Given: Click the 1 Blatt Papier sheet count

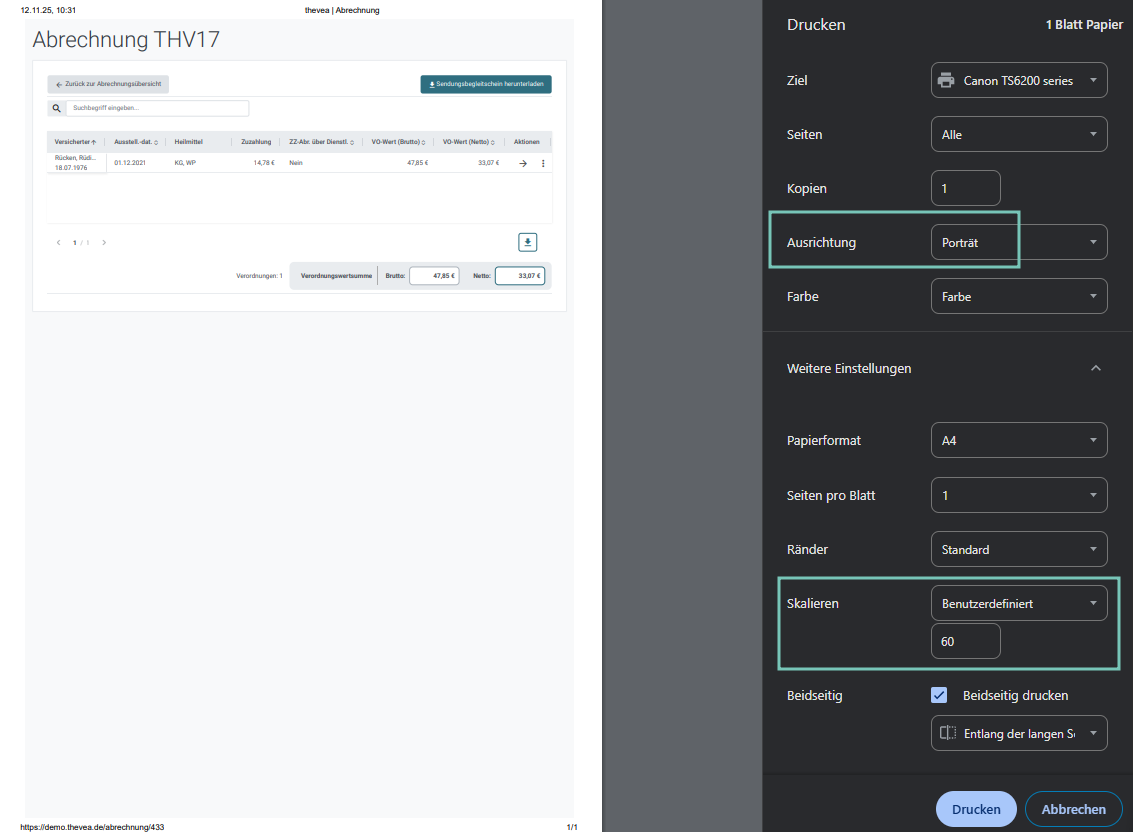Looking at the screenshot, I should [x=1084, y=25].
